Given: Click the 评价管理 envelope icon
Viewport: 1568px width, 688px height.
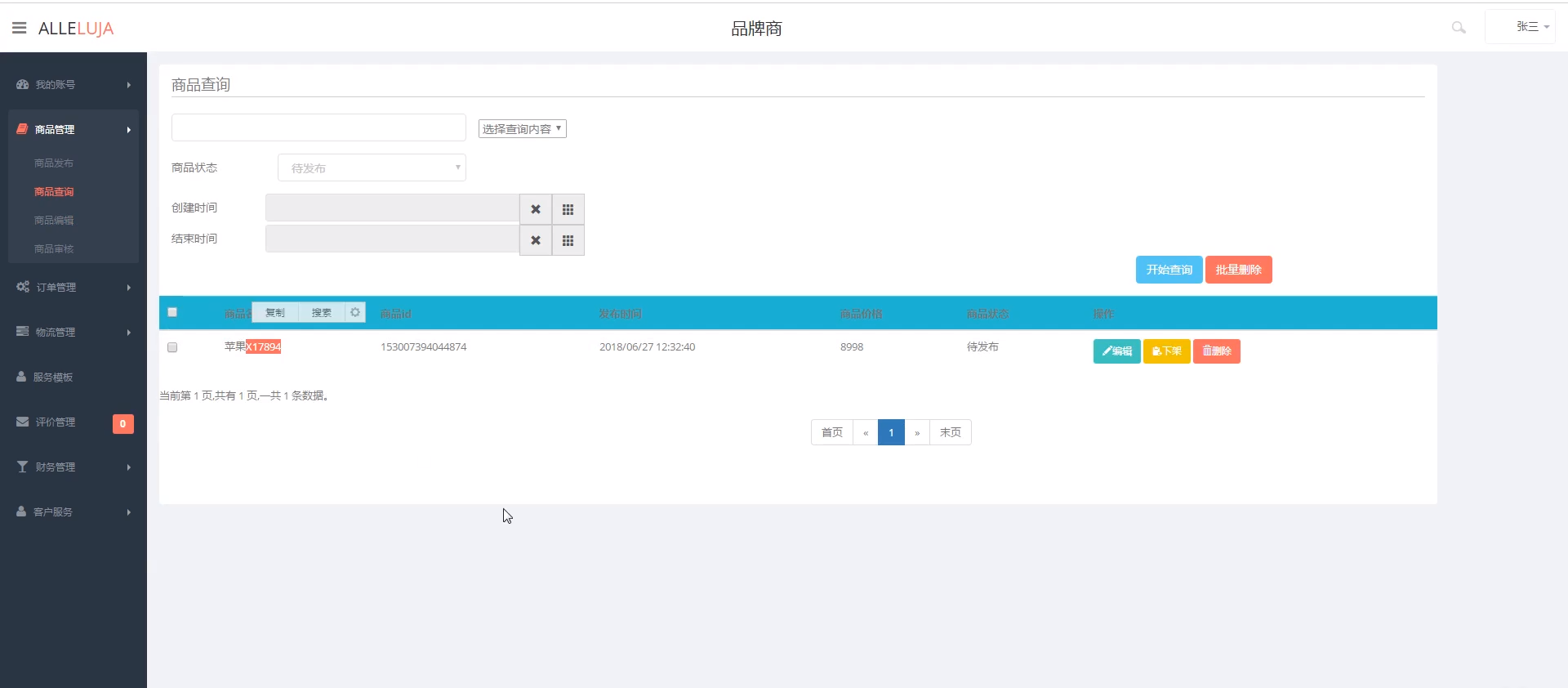Looking at the screenshot, I should tap(23, 422).
